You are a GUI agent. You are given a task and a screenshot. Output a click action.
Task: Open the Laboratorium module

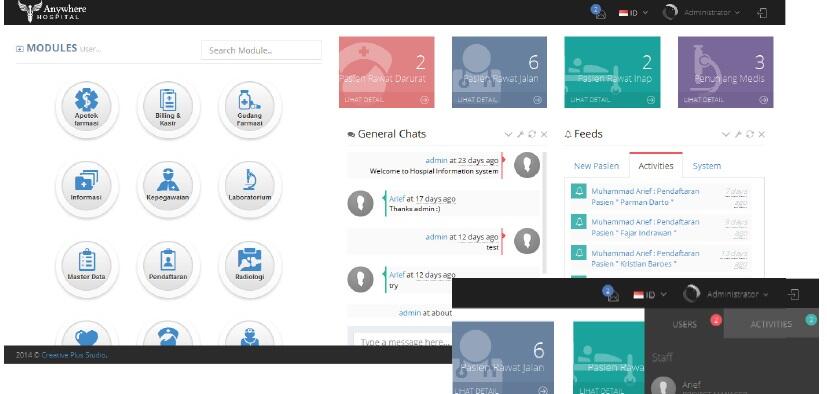[249, 187]
